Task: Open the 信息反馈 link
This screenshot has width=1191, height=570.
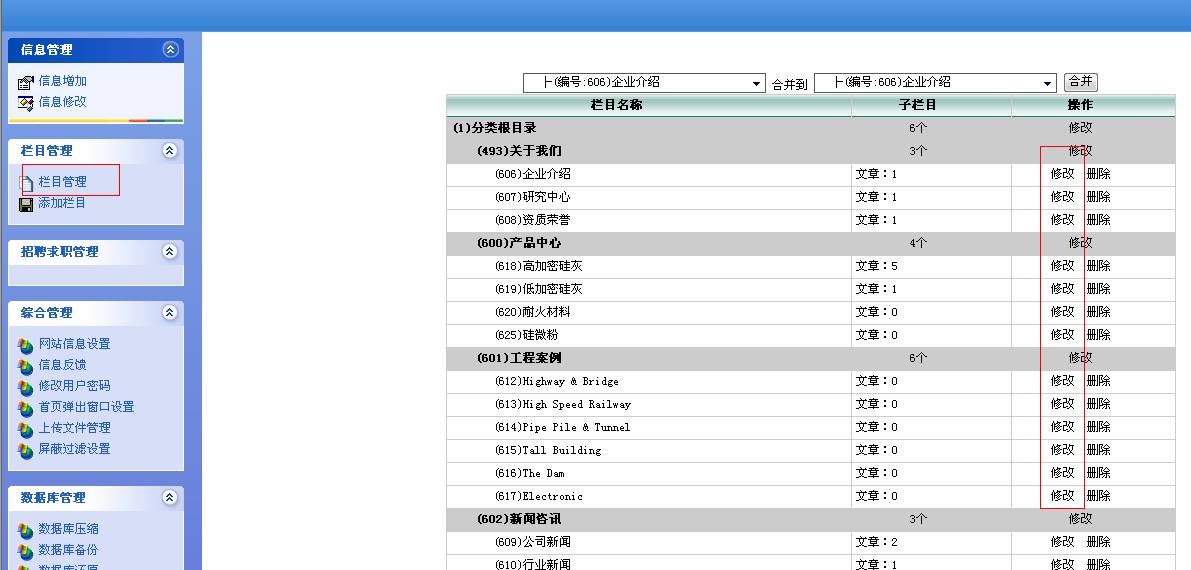Action: click(x=63, y=365)
